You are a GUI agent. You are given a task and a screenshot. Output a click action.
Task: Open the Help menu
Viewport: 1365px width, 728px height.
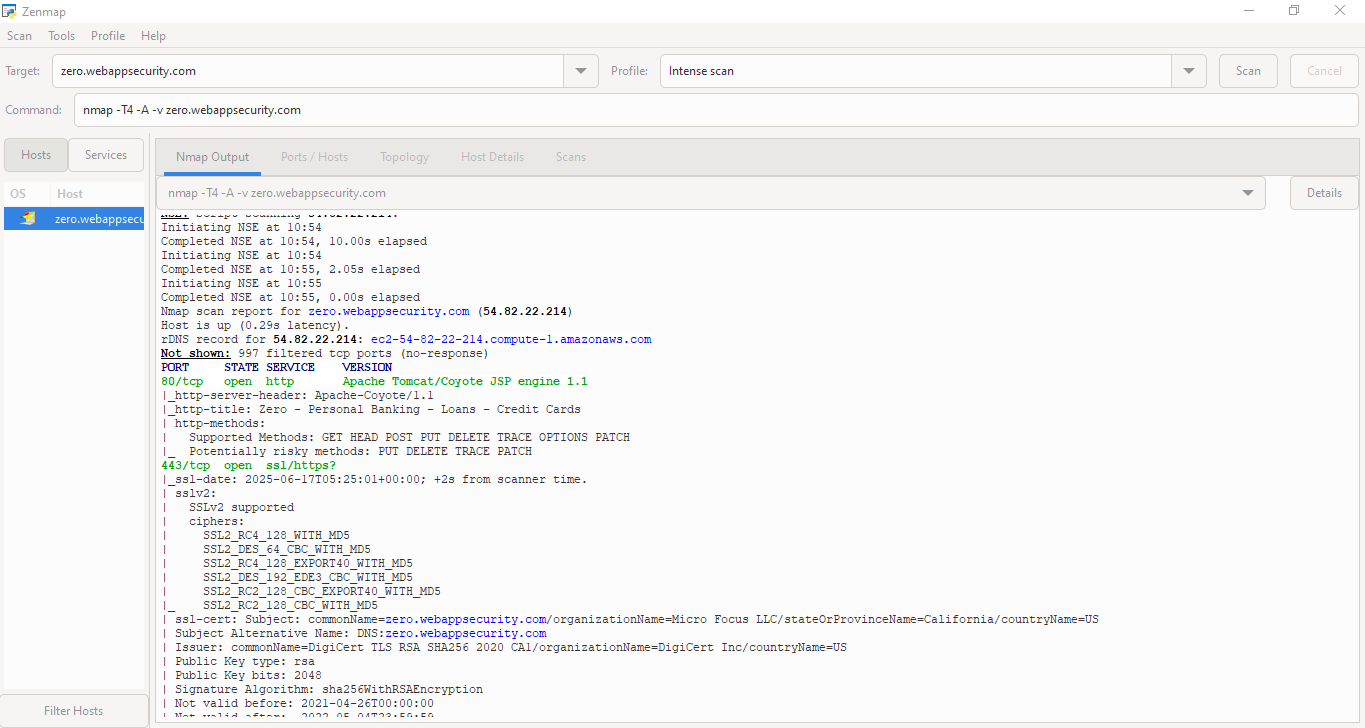(x=154, y=36)
